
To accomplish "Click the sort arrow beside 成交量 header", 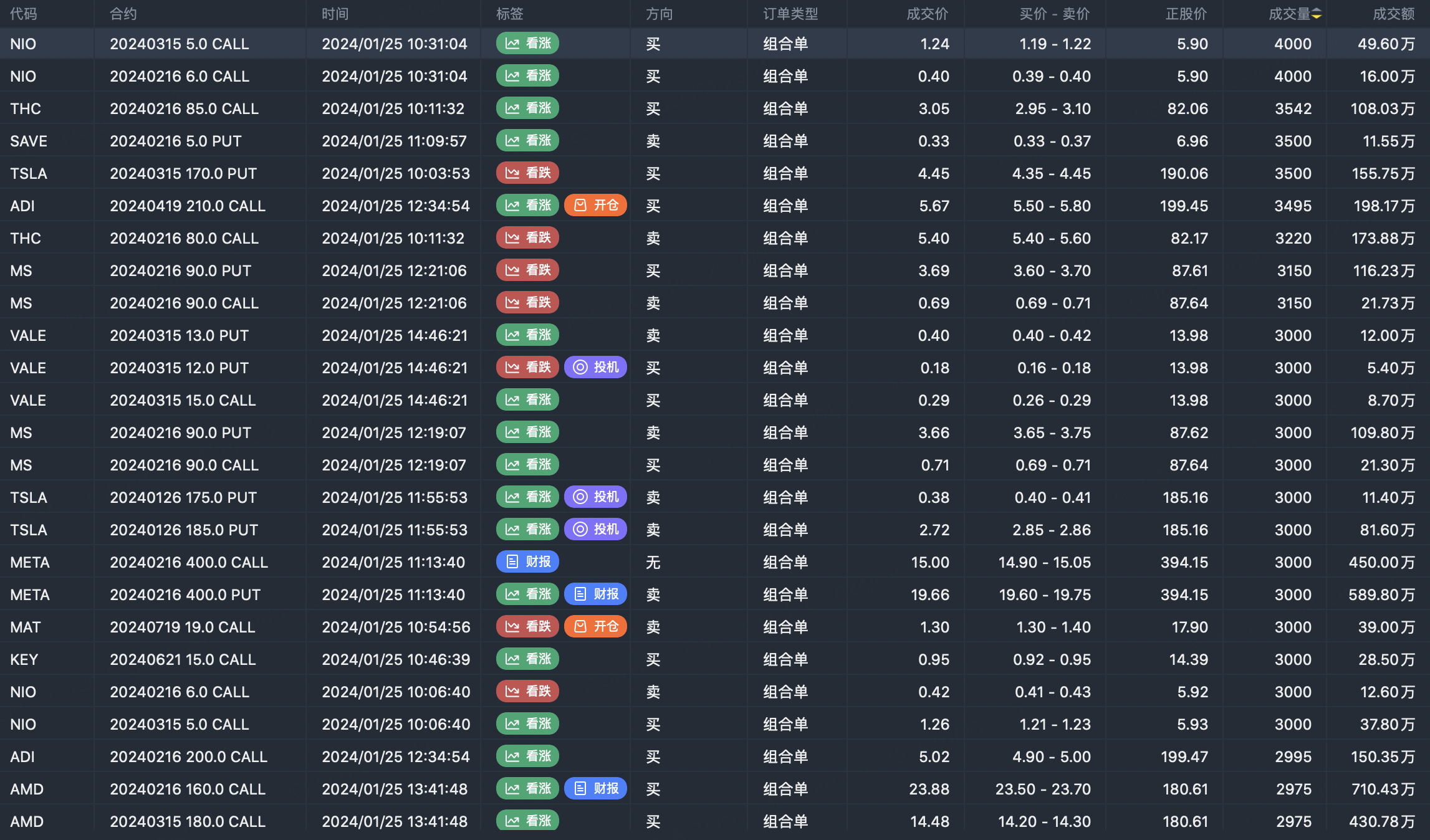I will [1316, 14].
